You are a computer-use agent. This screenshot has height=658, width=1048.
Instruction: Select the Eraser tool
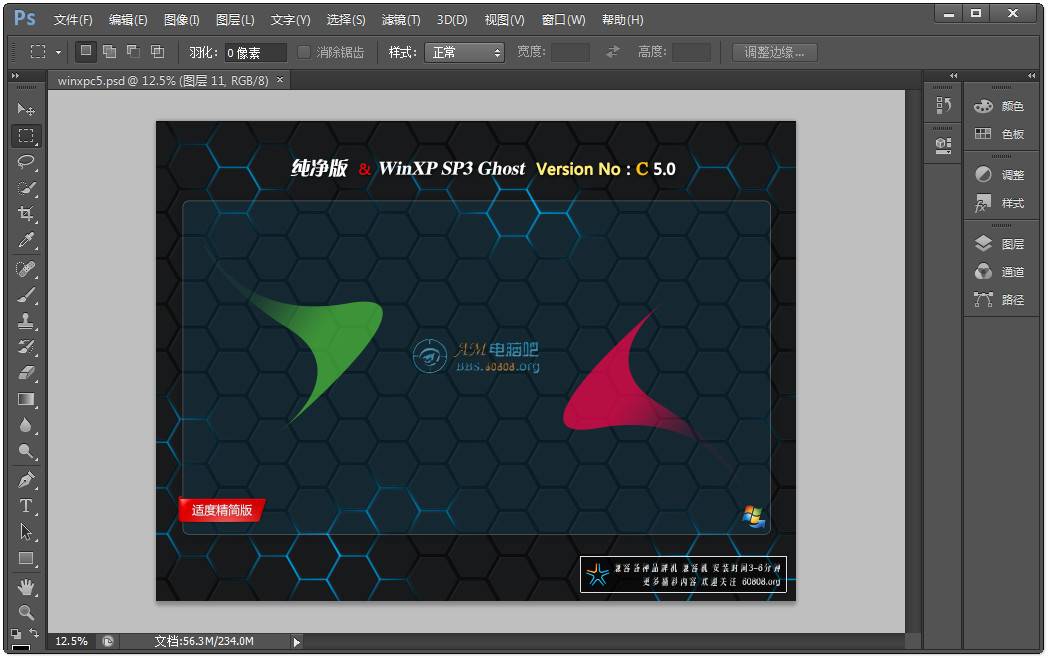tap(26, 373)
